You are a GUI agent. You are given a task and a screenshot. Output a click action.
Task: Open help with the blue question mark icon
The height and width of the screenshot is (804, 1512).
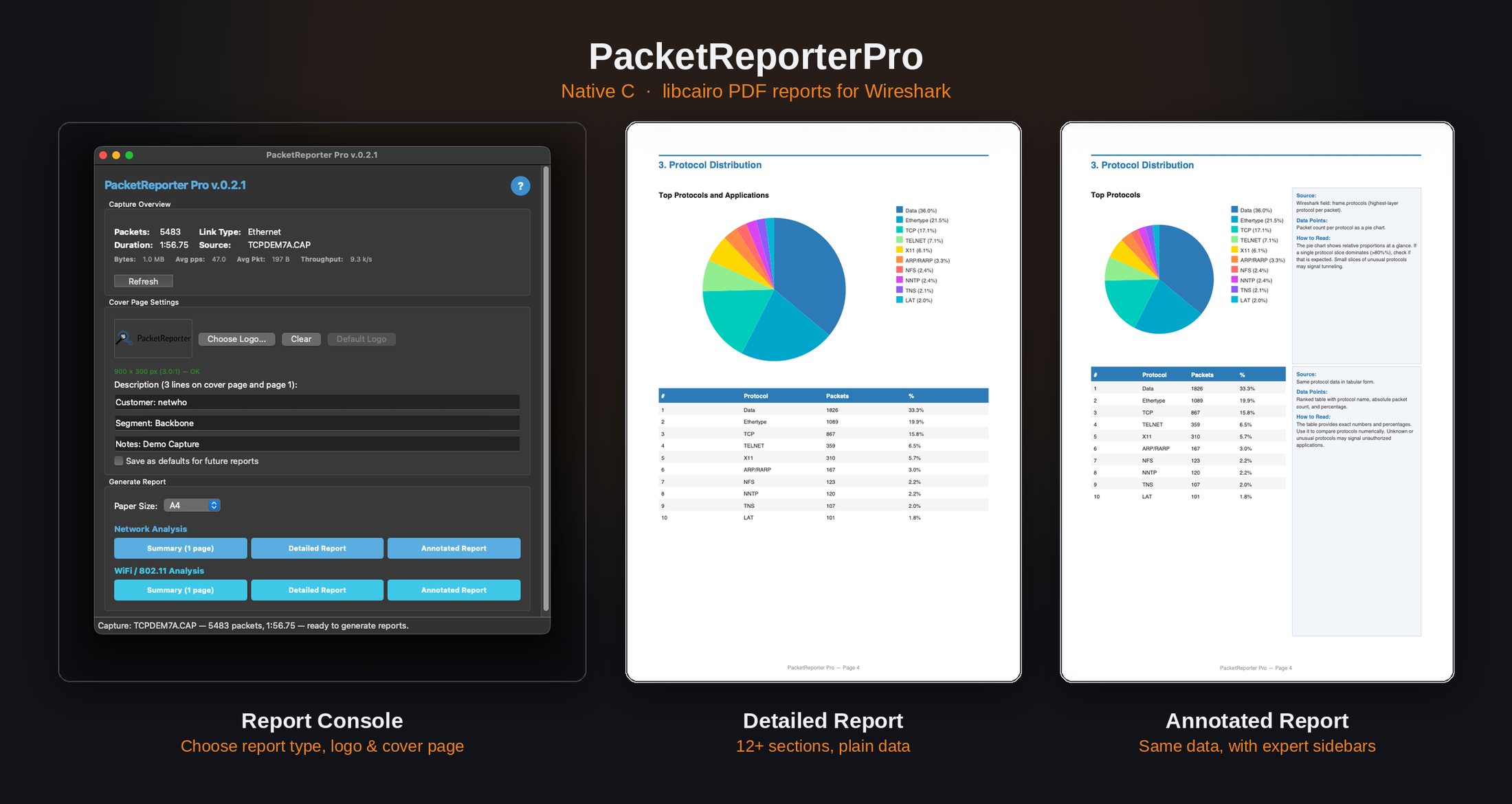click(520, 186)
